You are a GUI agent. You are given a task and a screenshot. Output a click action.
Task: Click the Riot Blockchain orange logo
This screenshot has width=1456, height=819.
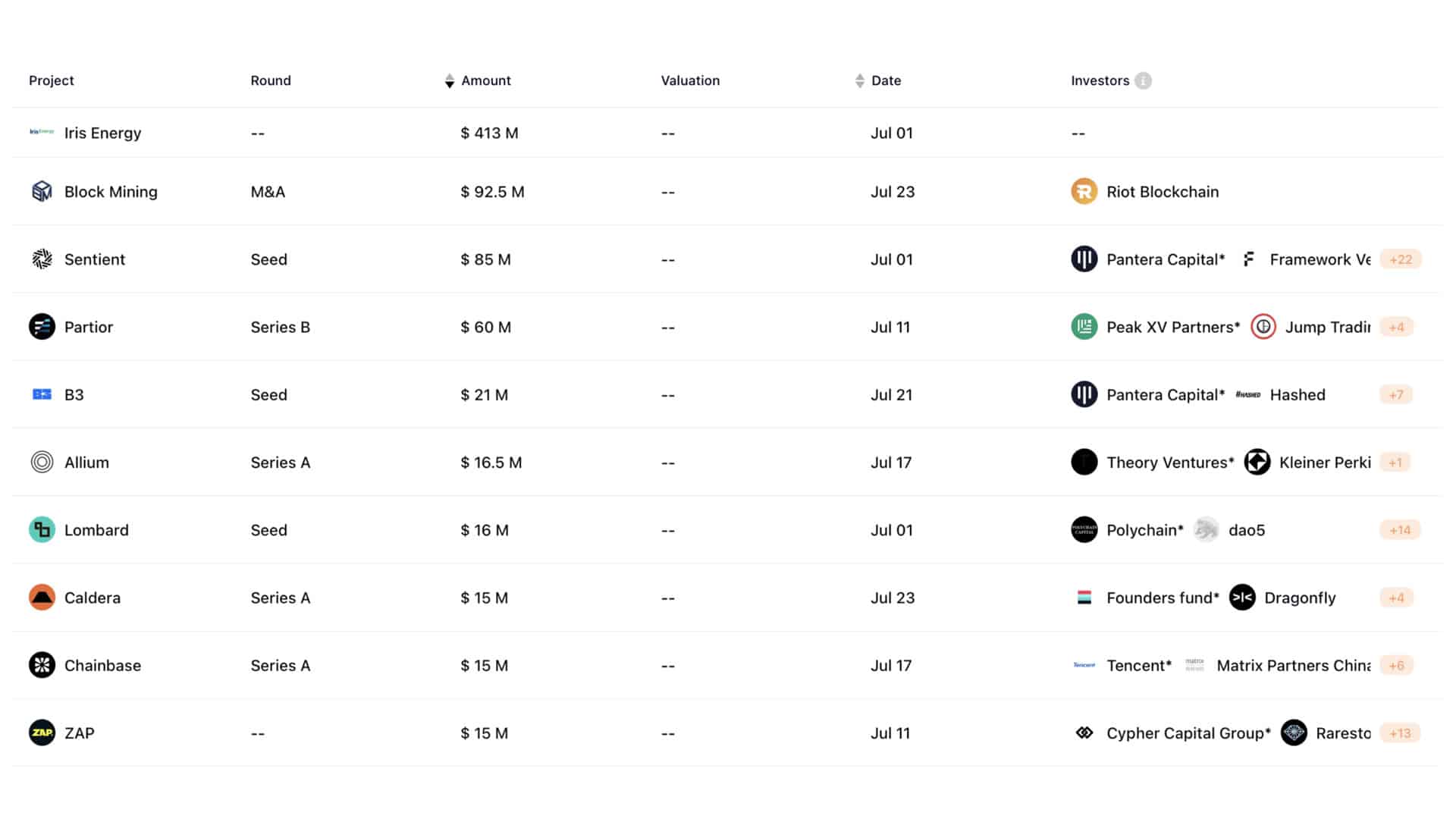point(1084,191)
